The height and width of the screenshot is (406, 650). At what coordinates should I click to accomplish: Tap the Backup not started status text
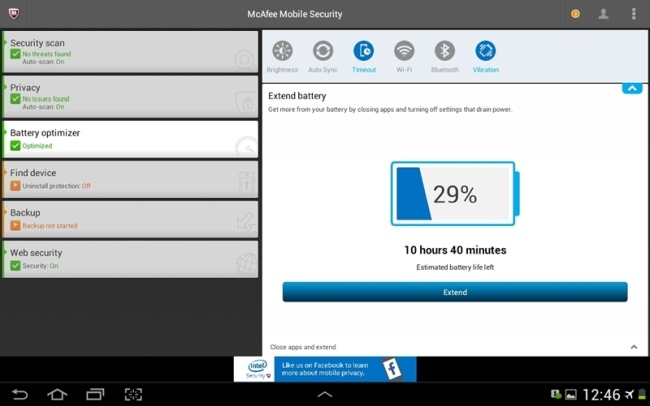point(50,226)
